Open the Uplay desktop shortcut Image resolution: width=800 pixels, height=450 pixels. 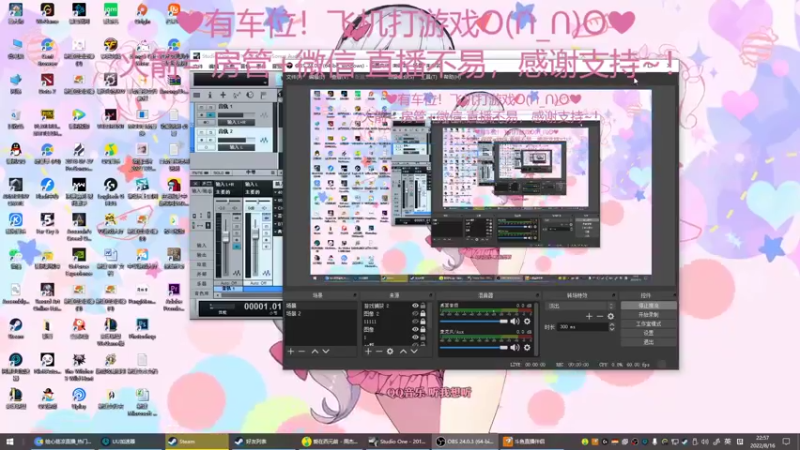coord(79,398)
